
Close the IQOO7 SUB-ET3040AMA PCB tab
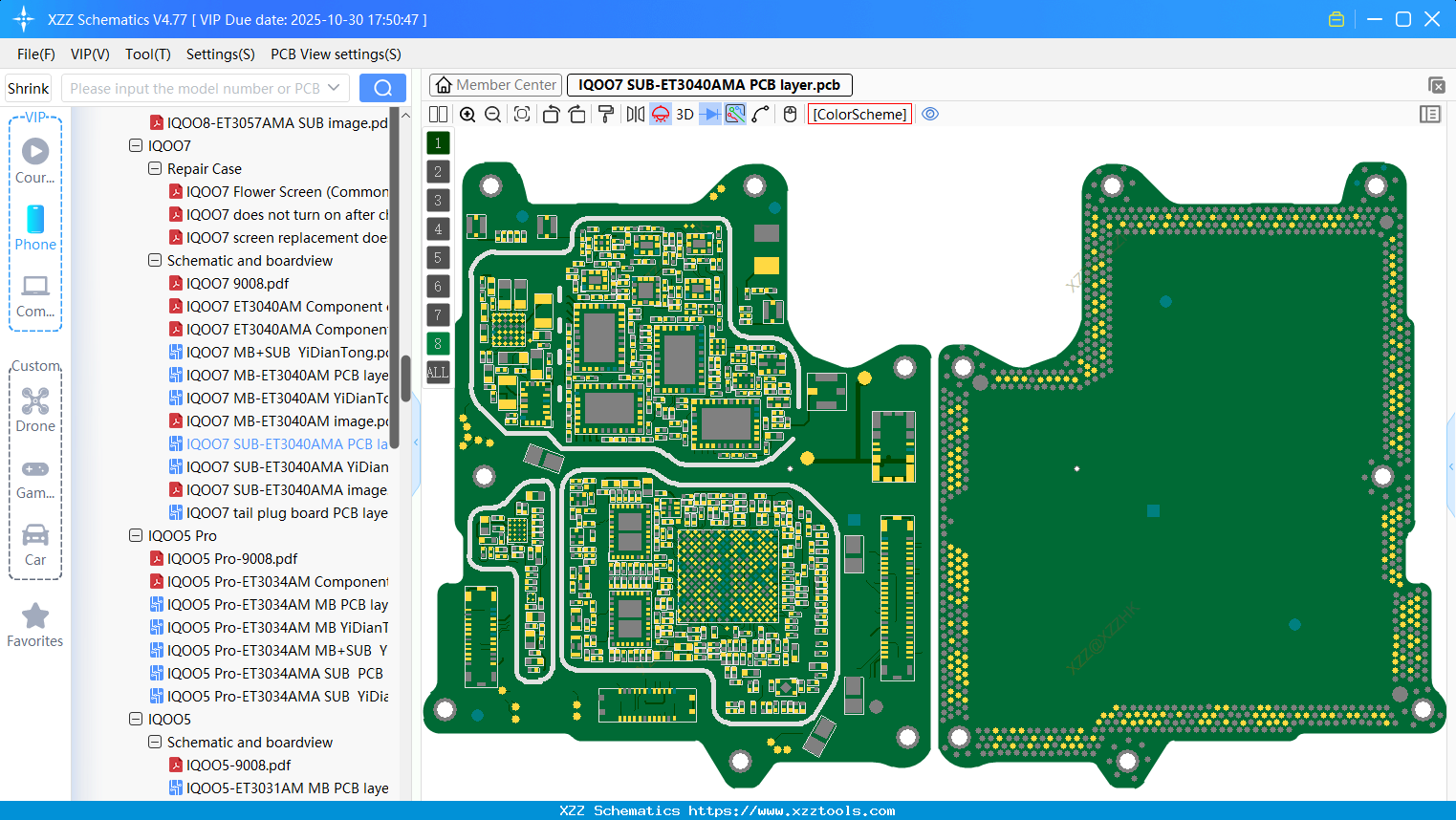(1437, 85)
